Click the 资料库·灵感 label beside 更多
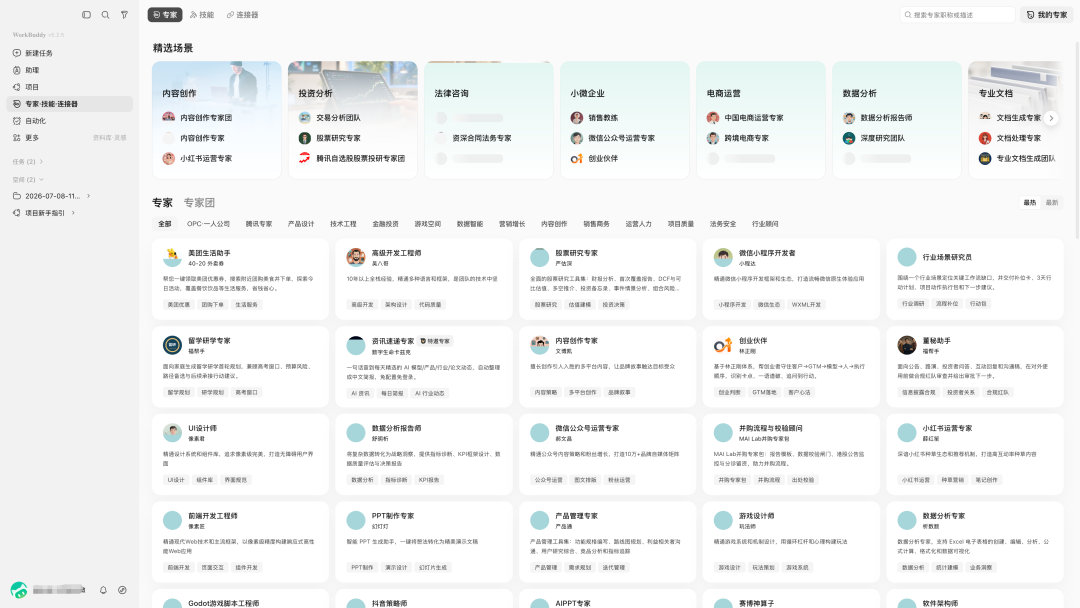This screenshot has width=1080, height=608. pyautogui.click(x=110, y=138)
